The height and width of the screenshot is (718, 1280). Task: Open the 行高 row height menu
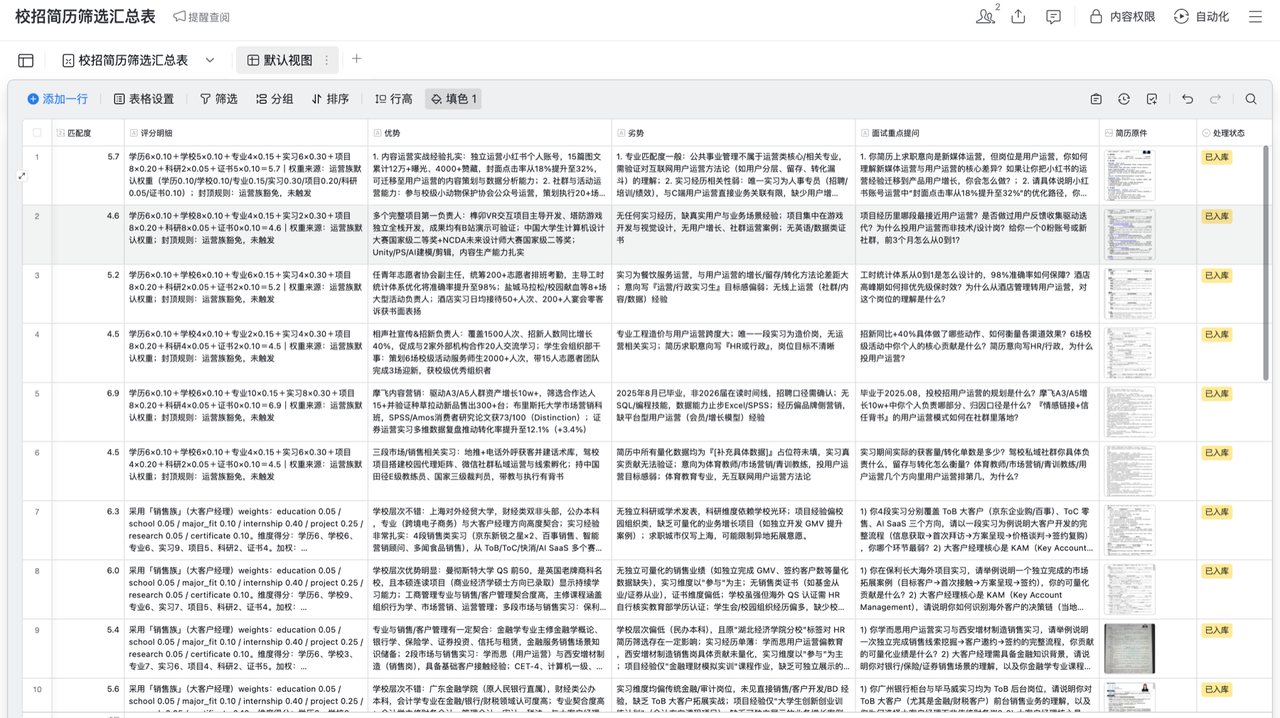[x=393, y=99]
